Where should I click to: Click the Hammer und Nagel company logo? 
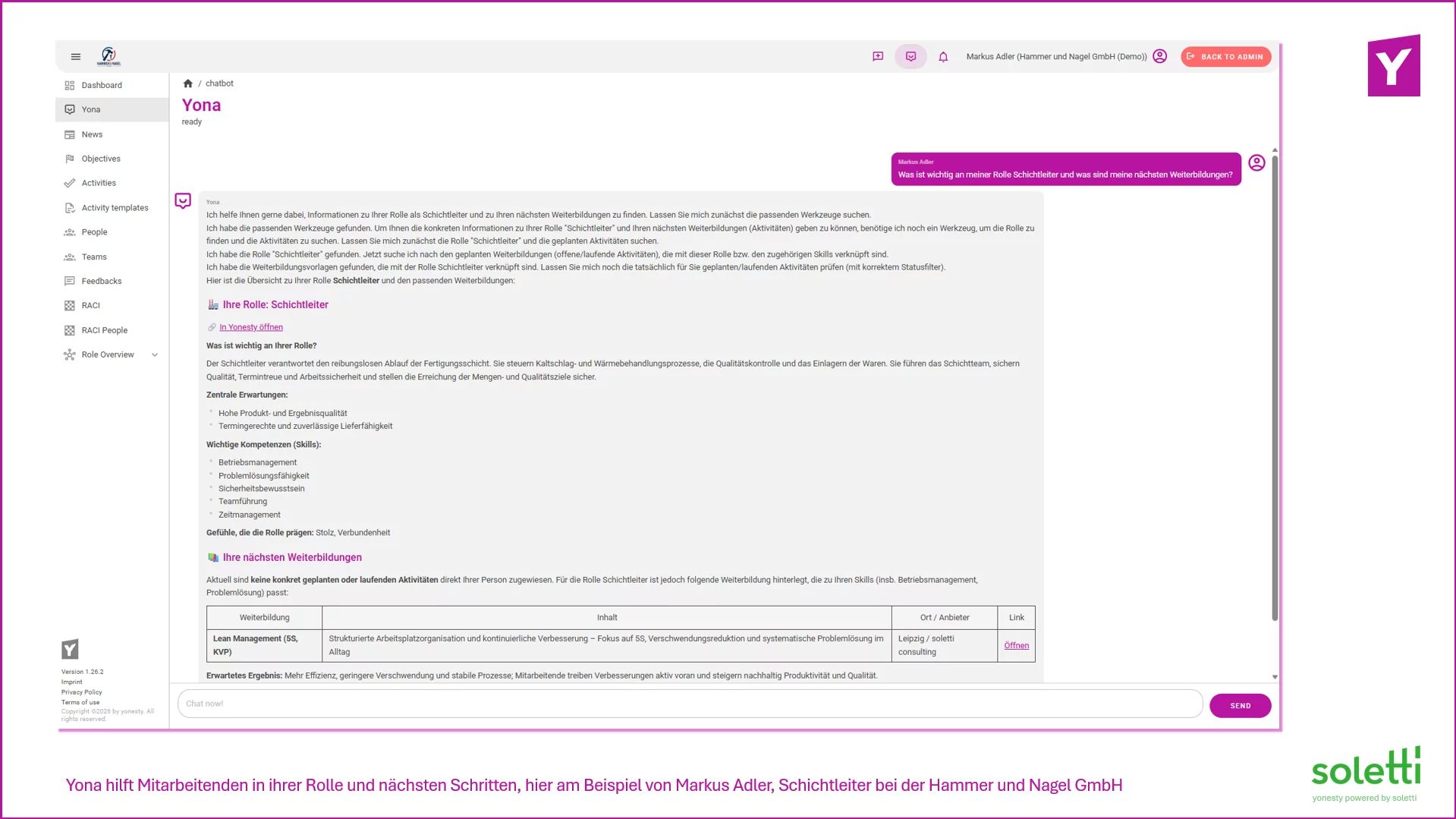[108, 56]
